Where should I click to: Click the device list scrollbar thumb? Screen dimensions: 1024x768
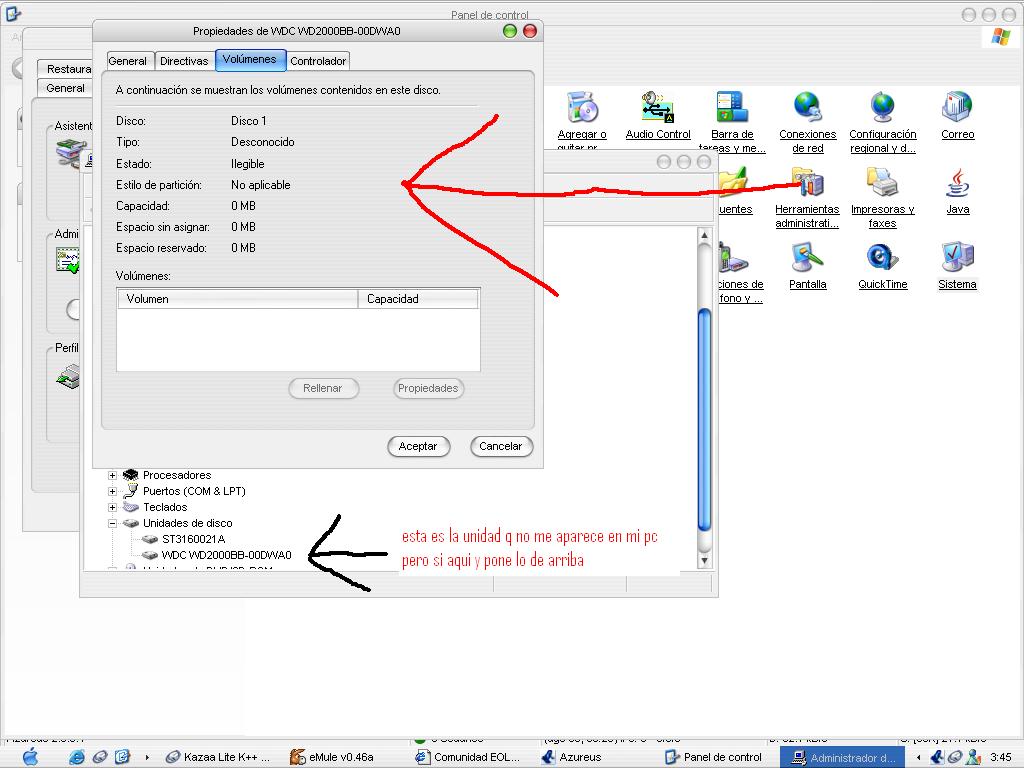coord(704,421)
